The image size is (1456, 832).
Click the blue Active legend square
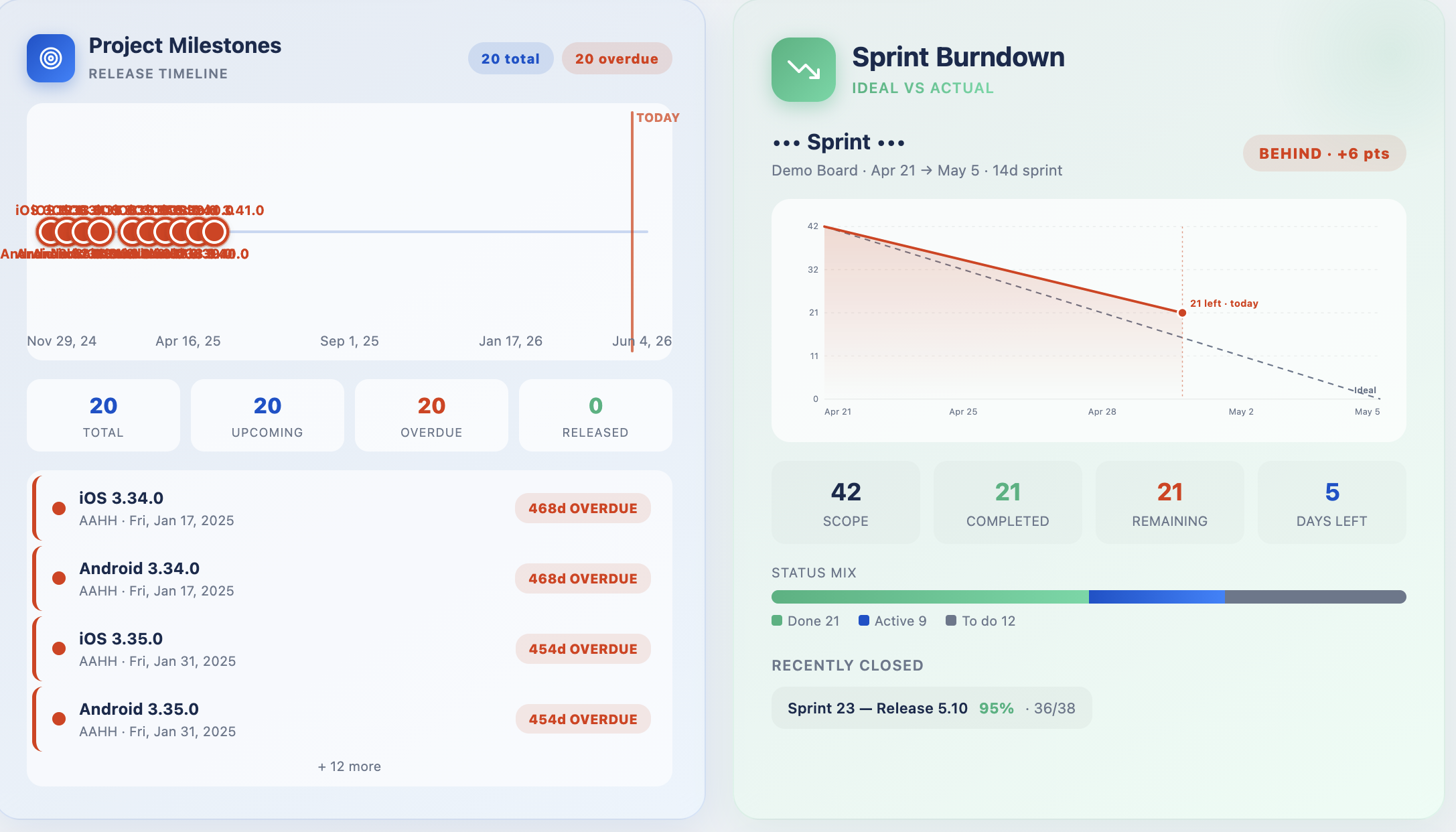point(864,620)
